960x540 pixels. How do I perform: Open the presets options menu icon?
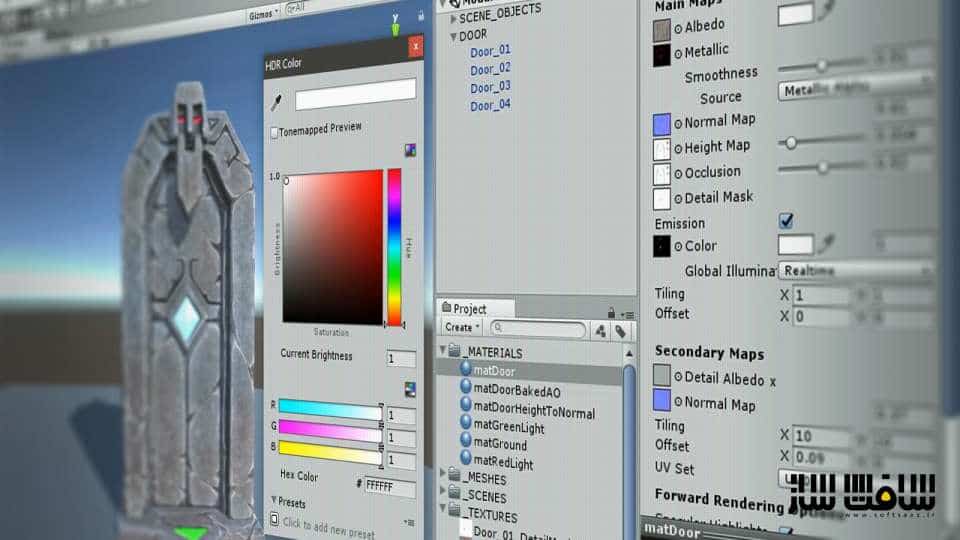(409, 522)
